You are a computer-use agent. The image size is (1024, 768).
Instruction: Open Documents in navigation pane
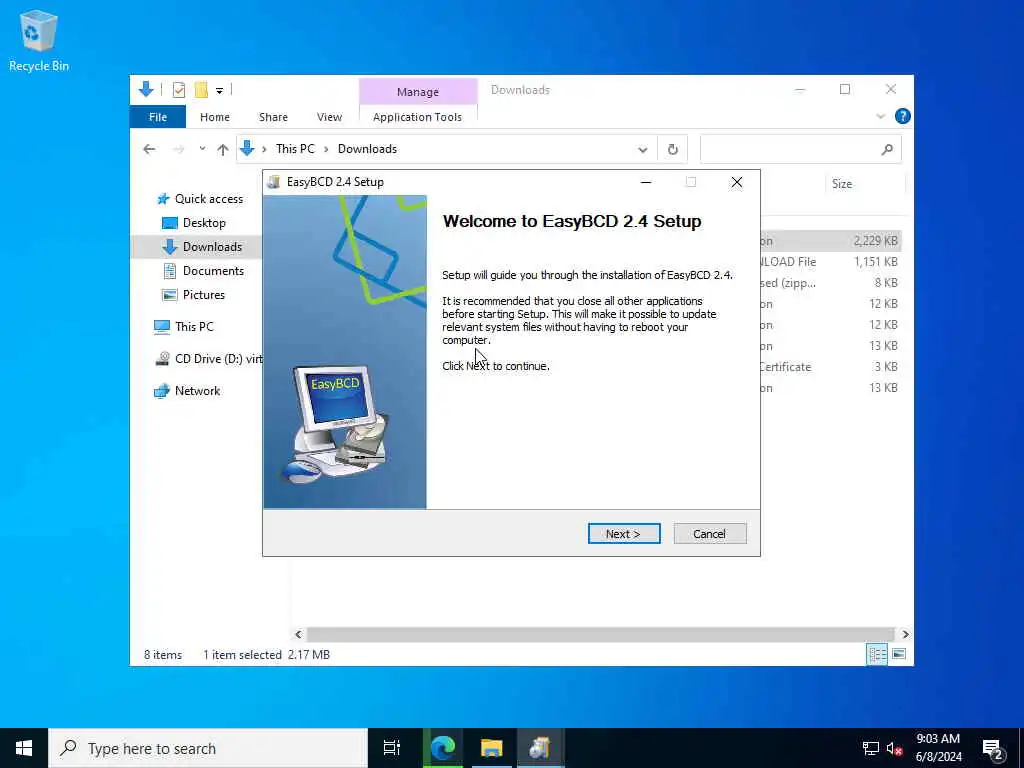[202, 270]
